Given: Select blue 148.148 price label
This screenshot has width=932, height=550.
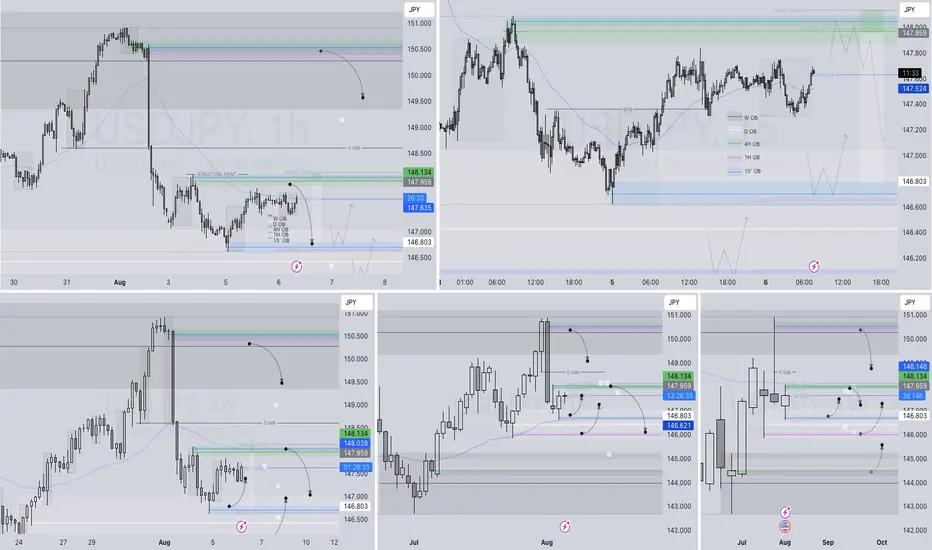Looking at the screenshot, I should coord(914,367).
